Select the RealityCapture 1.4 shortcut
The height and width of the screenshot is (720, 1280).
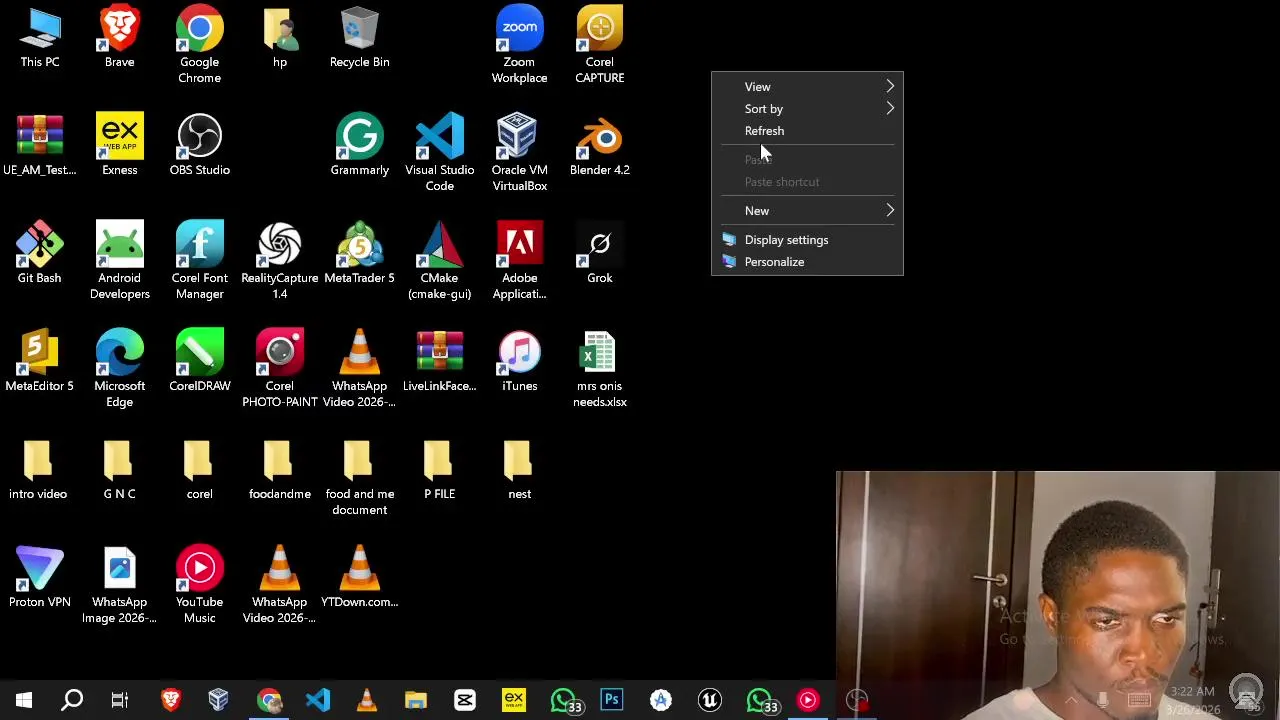pos(280,261)
